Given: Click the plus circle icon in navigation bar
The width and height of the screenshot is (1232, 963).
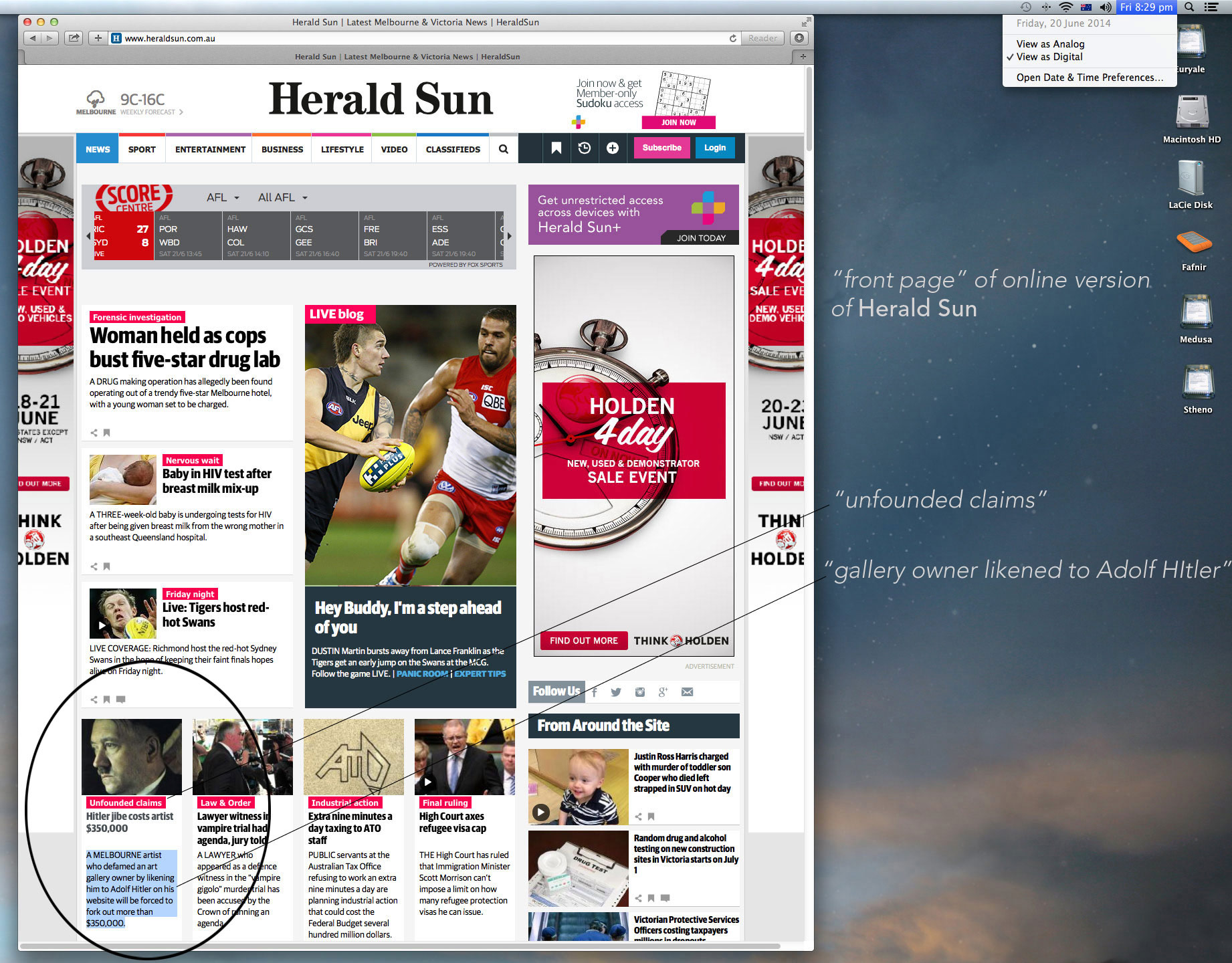Looking at the screenshot, I should point(613,148).
